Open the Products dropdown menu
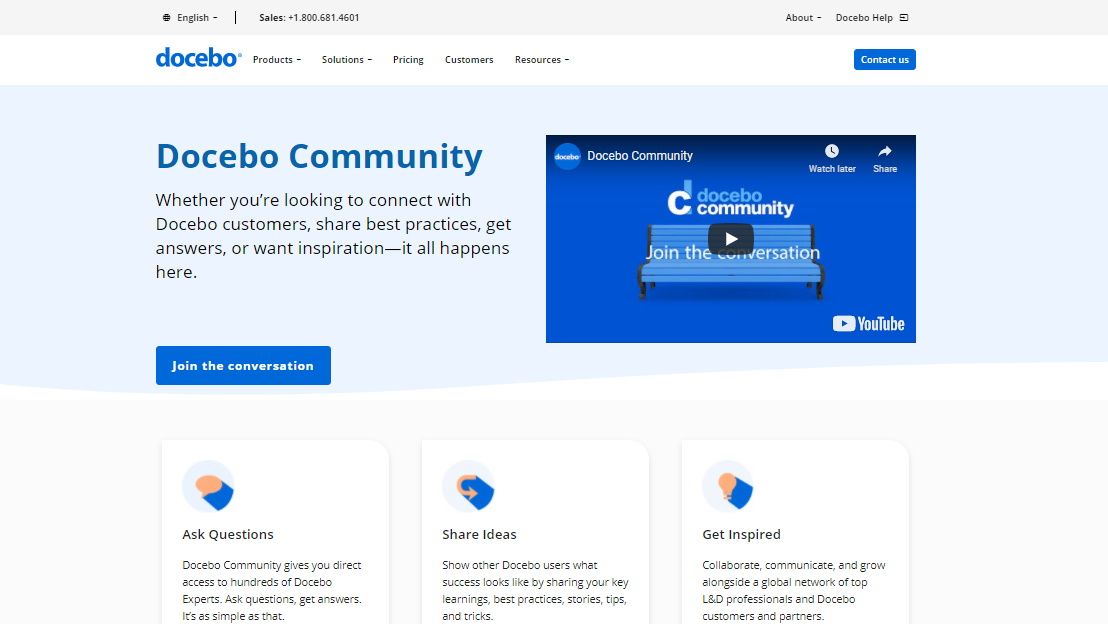Screen dimensions: 1108x624 tap(276, 59)
